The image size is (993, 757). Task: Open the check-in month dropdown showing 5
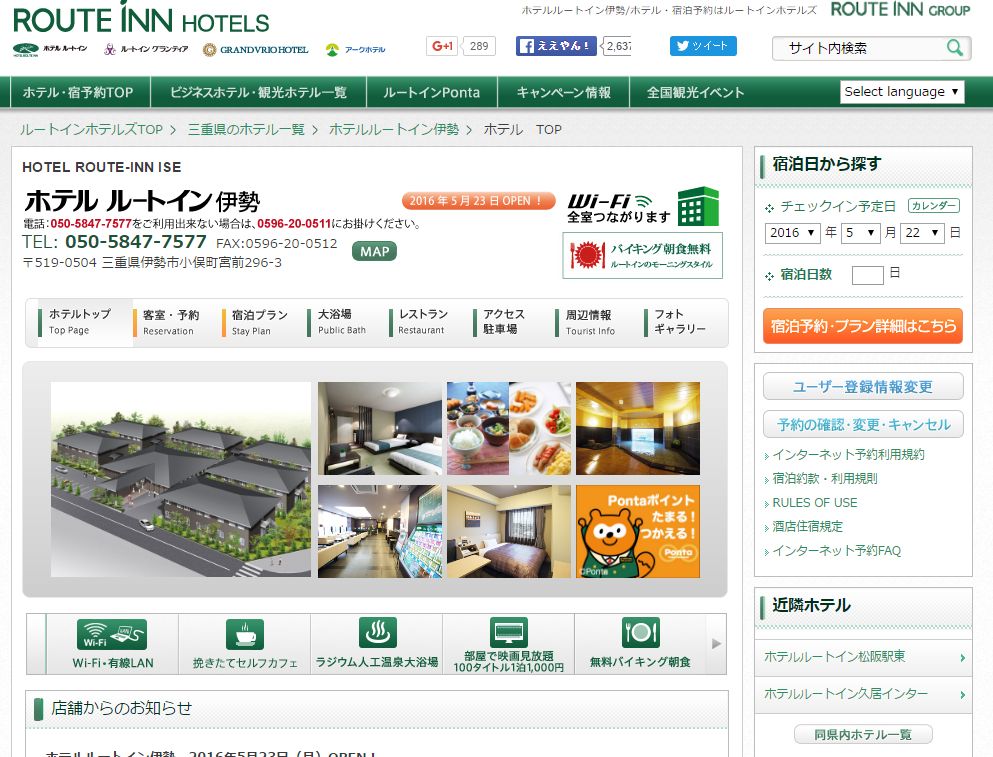[860, 233]
